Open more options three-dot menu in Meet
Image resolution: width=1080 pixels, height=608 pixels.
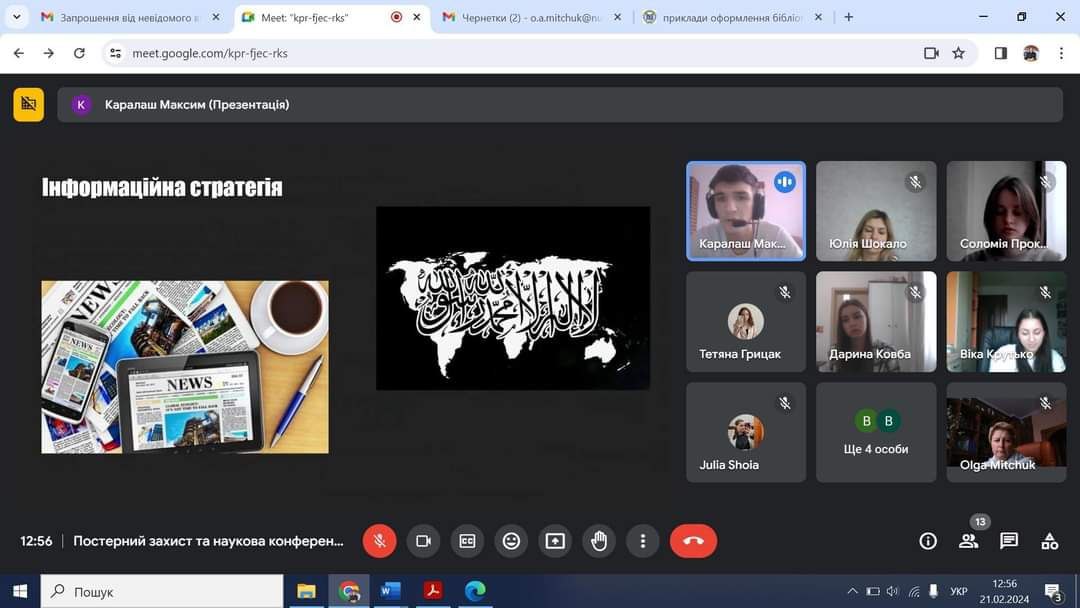coord(643,541)
